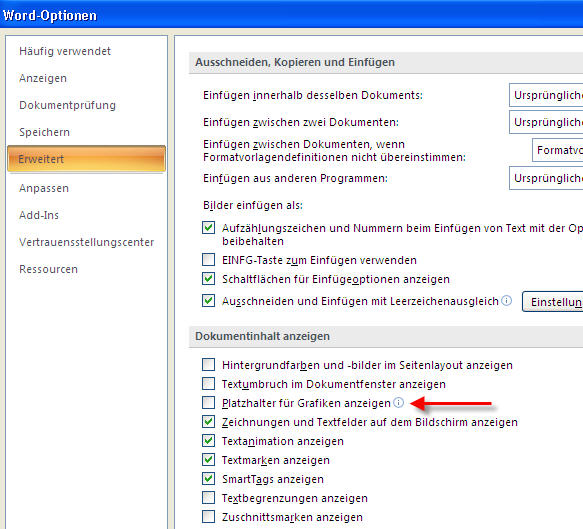Screen dimensions: 583x529
Task: Check Hintergrundfarben und -bilder im Seitenlayout
Action: point(208,365)
